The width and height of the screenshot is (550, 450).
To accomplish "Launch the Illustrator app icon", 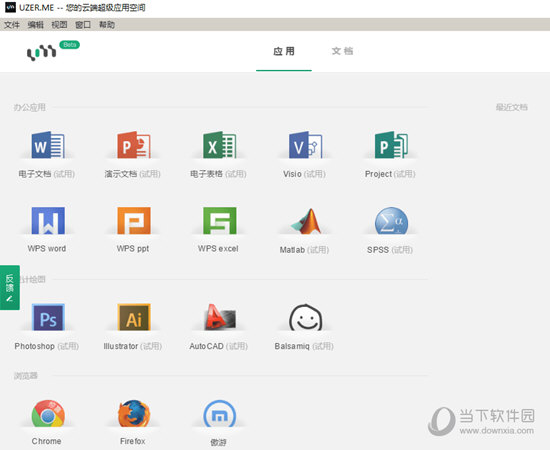I will pyautogui.click(x=134, y=317).
